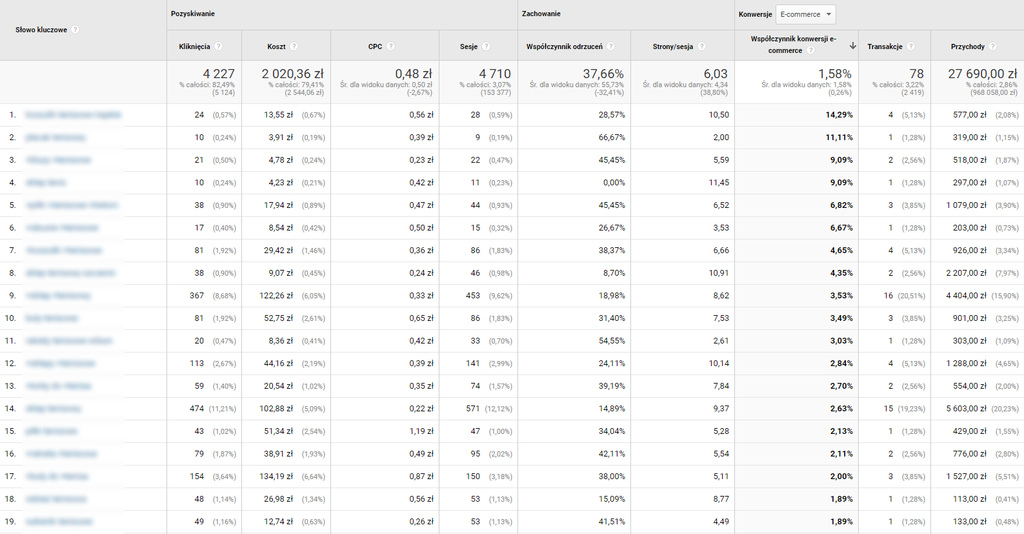The width and height of the screenshot is (1024, 534).
Task: Sort table by Przychody column
Action: pos(968,46)
